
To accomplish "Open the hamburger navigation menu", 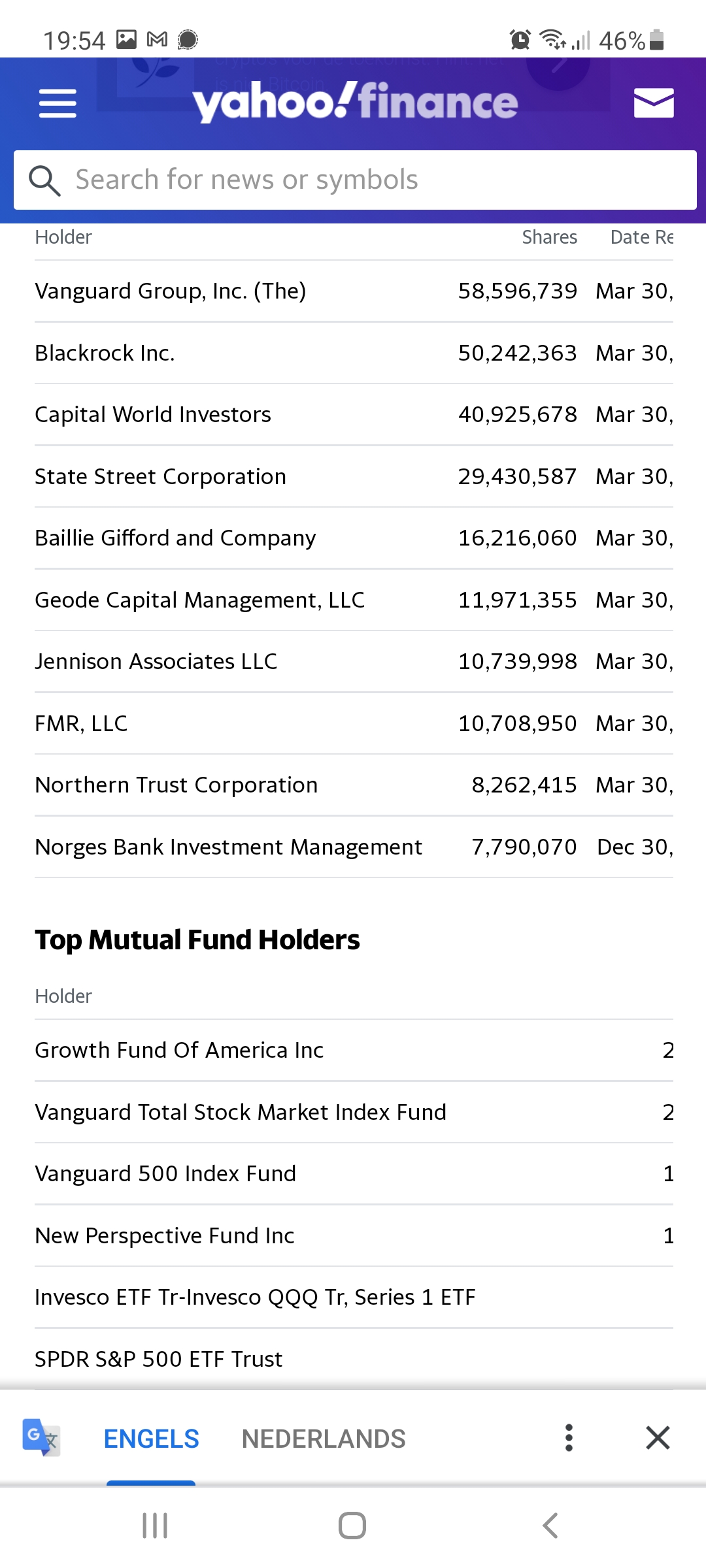I will 58,103.
